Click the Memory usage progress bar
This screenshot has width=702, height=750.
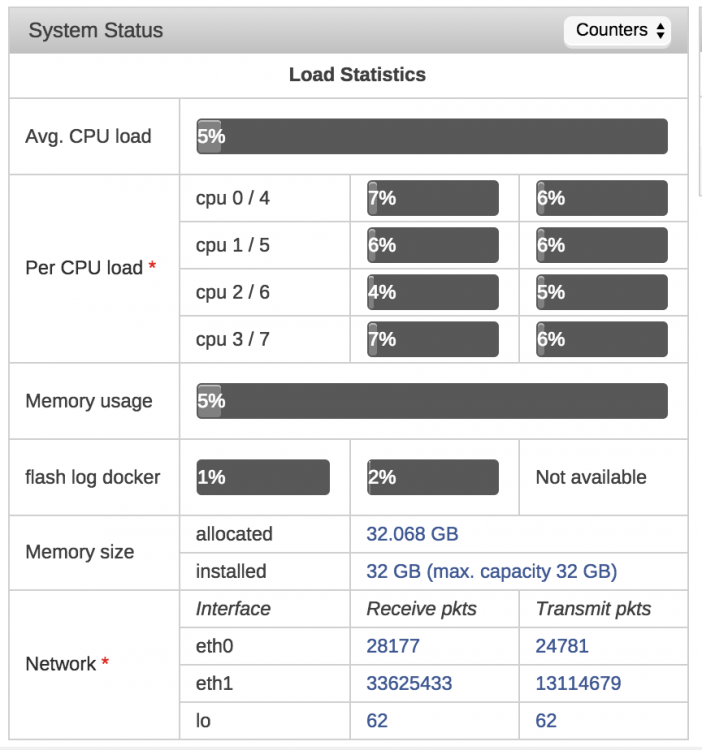[x=432, y=401]
